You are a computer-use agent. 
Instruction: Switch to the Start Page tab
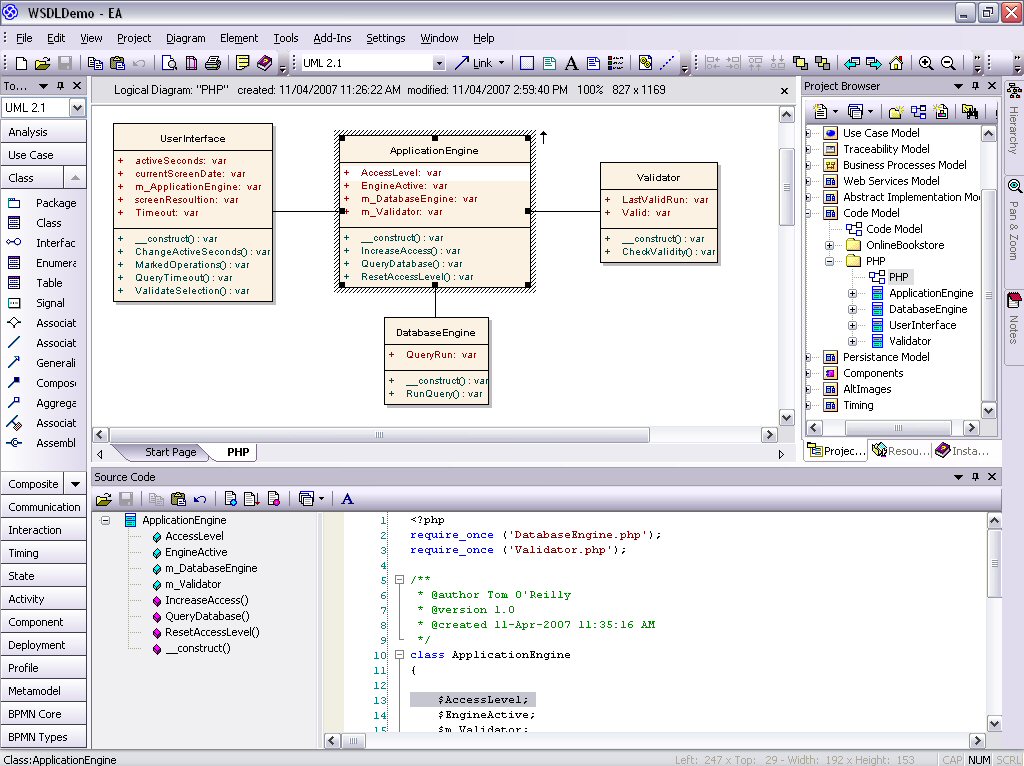coord(170,452)
